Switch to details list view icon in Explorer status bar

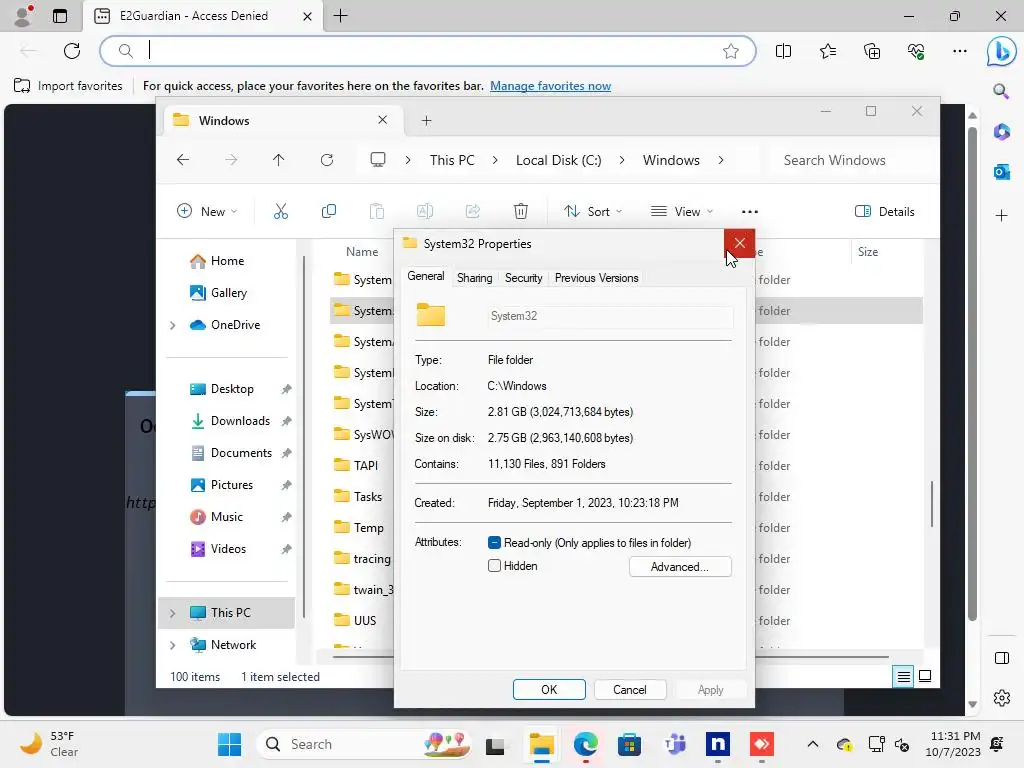pyautogui.click(x=903, y=677)
